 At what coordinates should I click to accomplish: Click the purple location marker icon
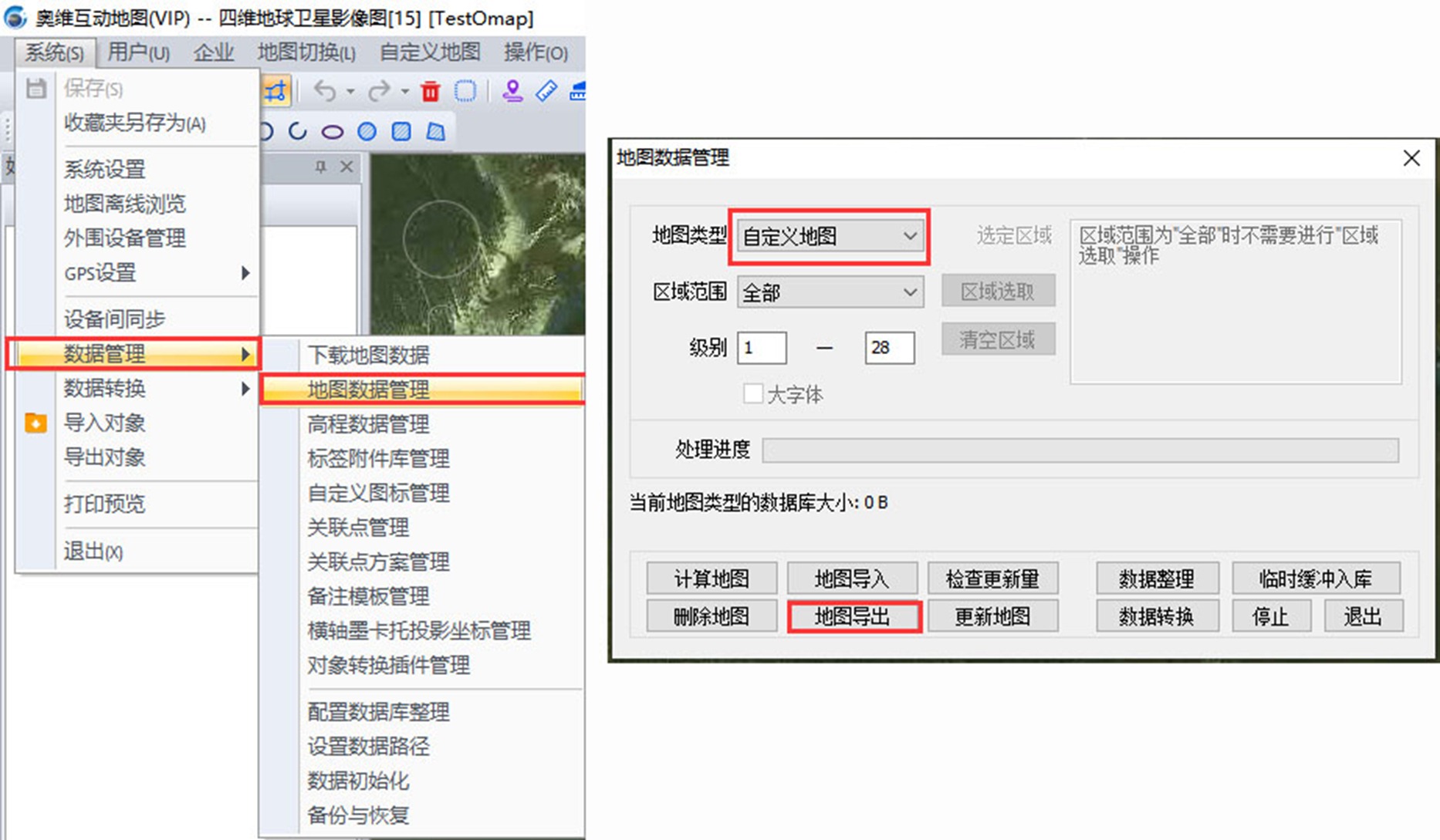[512, 91]
